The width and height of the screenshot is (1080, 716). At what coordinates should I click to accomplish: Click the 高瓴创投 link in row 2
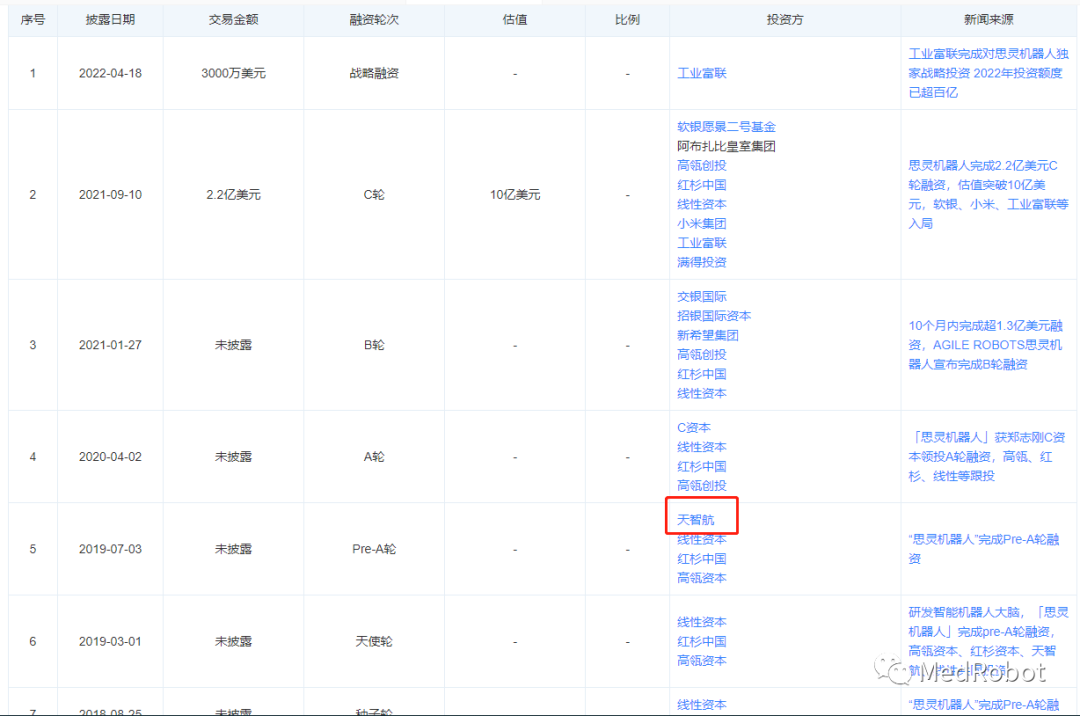tap(701, 165)
